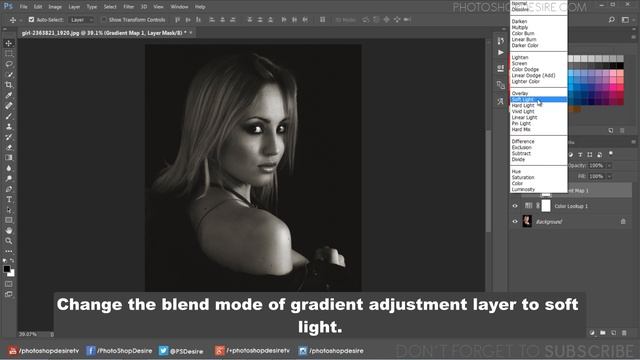Open the Filter menu

pyautogui.click(x=129, y=7)
